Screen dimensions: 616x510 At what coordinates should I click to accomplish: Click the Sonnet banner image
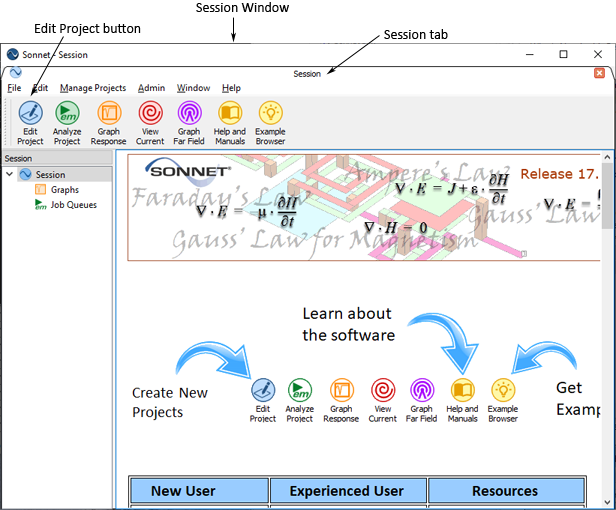(x=364, y=207)
